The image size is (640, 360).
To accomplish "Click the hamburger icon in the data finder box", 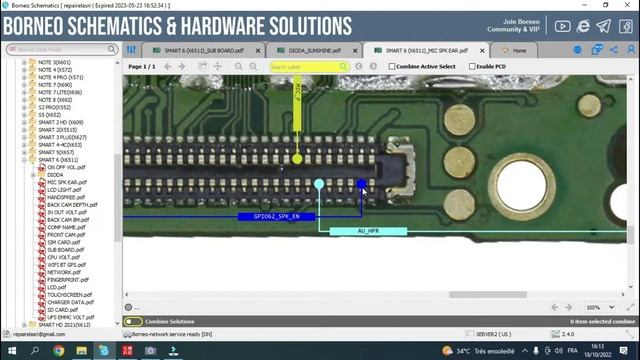I will click(12, 49).
